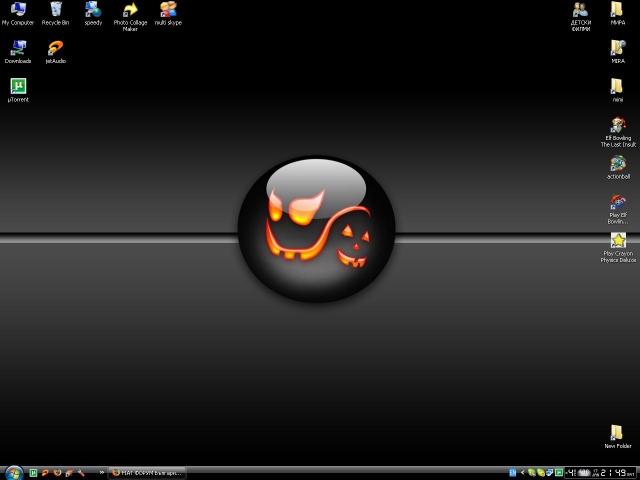The image size is (640, 480).
Task: Launch Elf Bowling The Last Insult
Action: click(x=617, y=126)
